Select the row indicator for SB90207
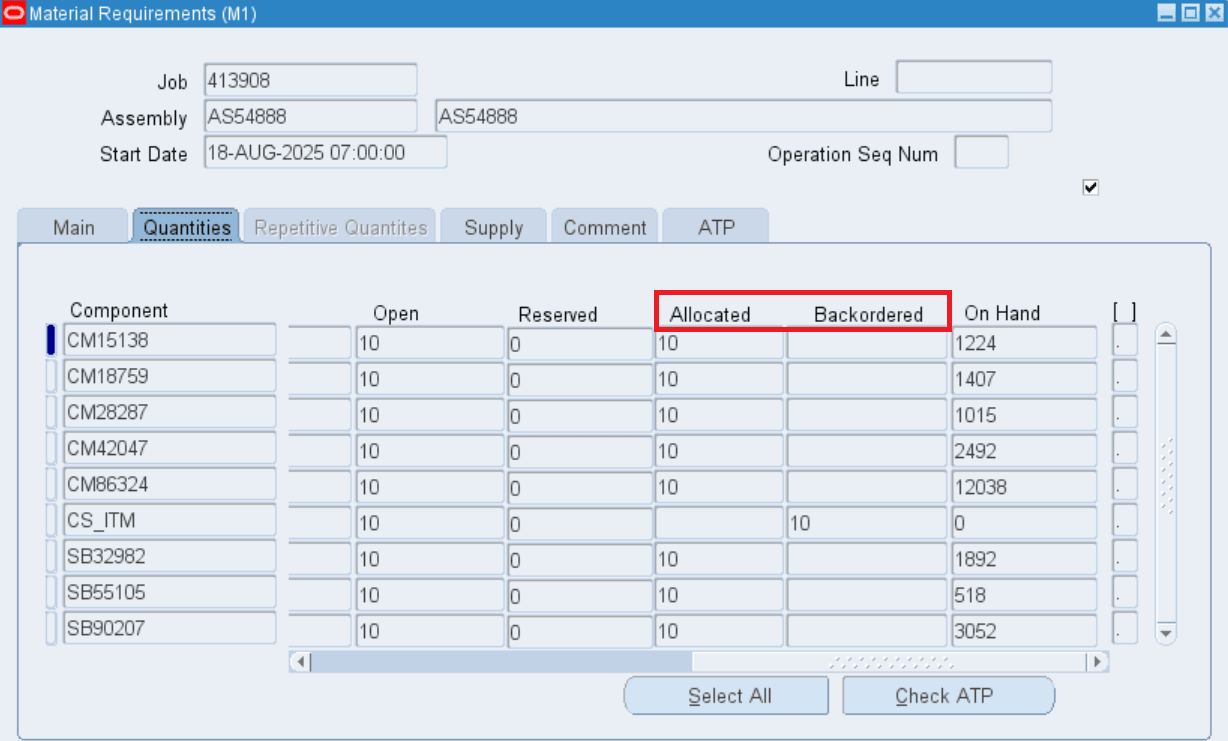The width and height of the screenshot is (1228, 741). point(49,627)
